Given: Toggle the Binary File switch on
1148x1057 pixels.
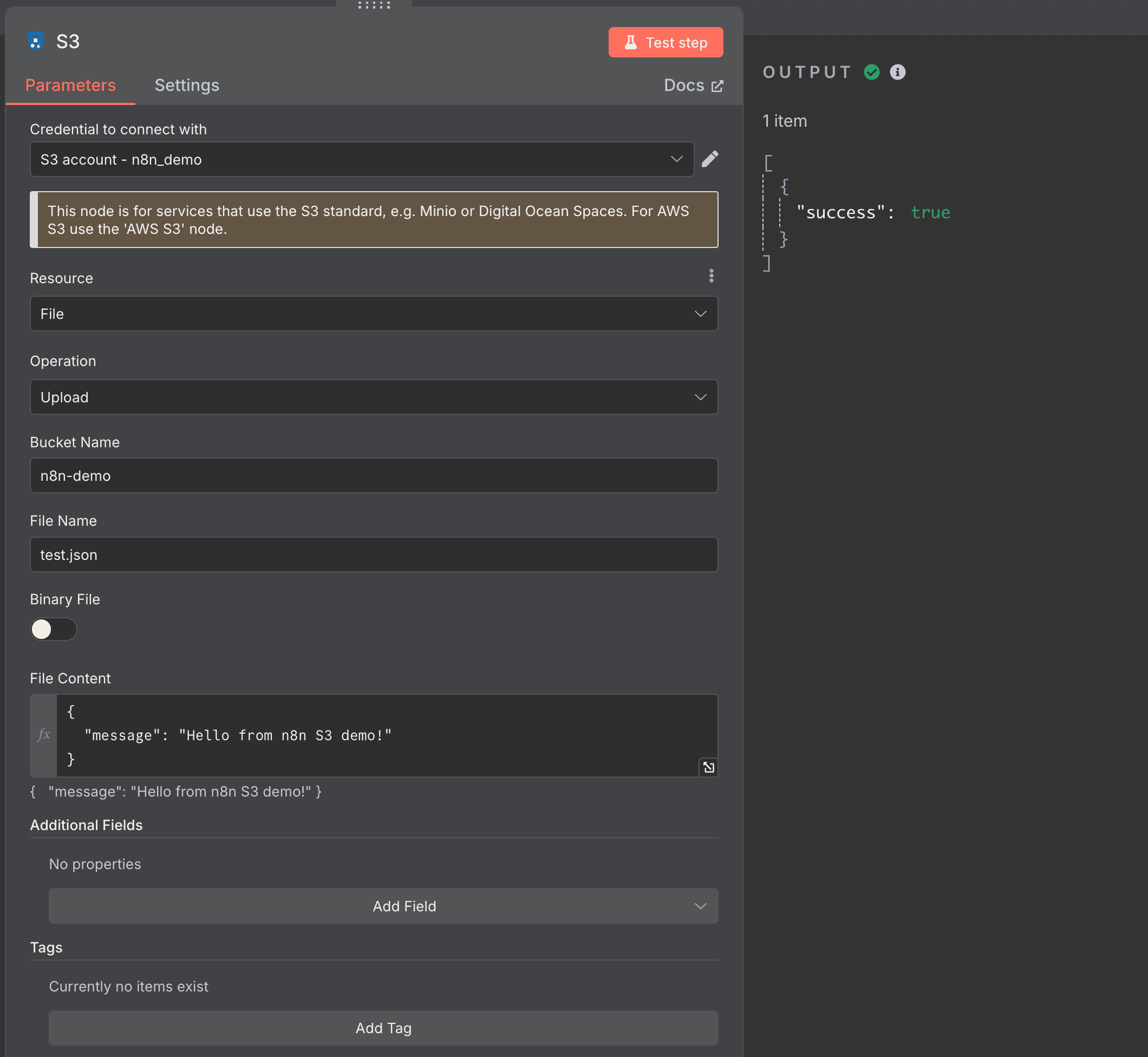Looking at the screenshot, I should tap(53, 629).
